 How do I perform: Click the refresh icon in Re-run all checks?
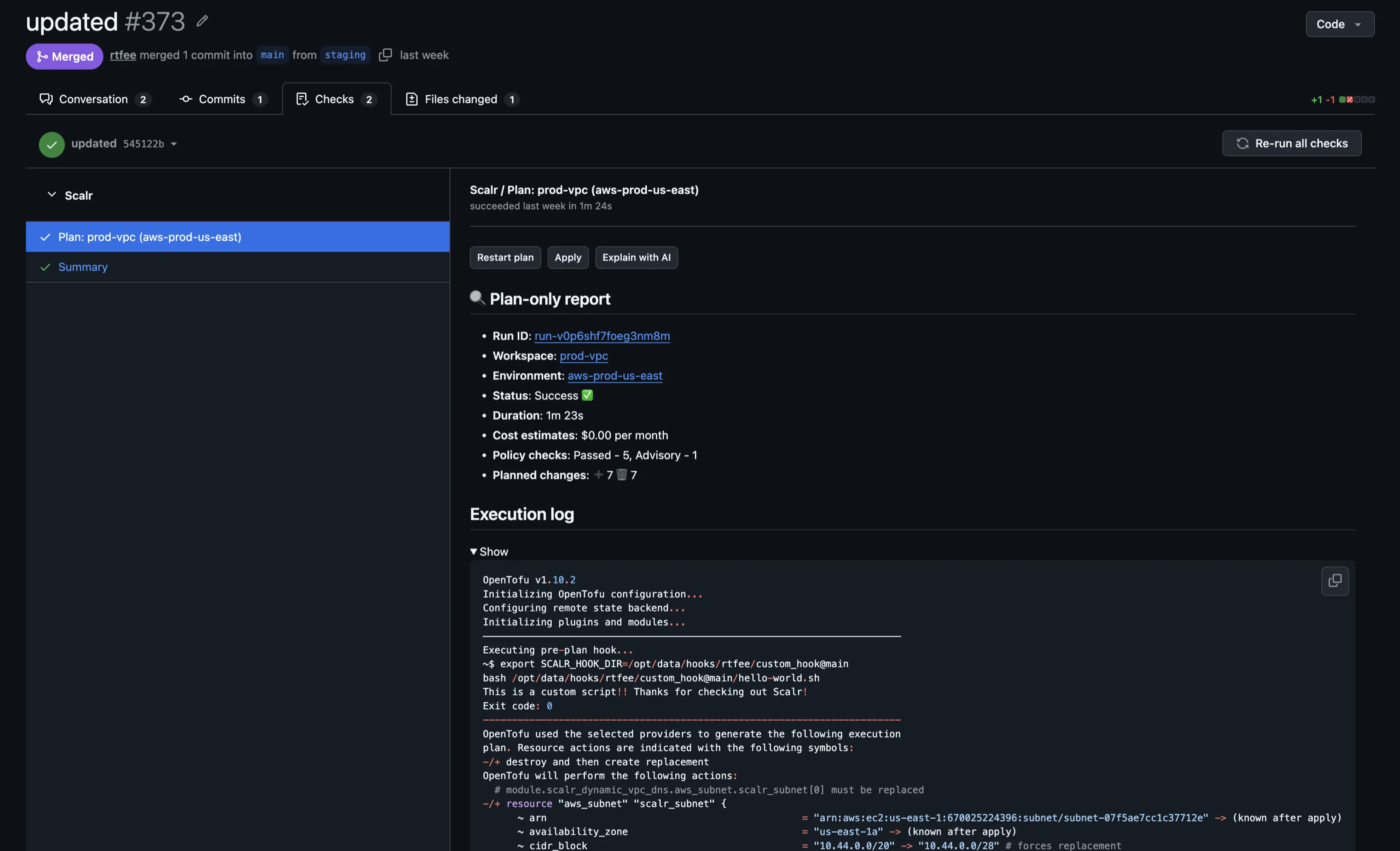pyautogui.click(x=1242, y=143)
